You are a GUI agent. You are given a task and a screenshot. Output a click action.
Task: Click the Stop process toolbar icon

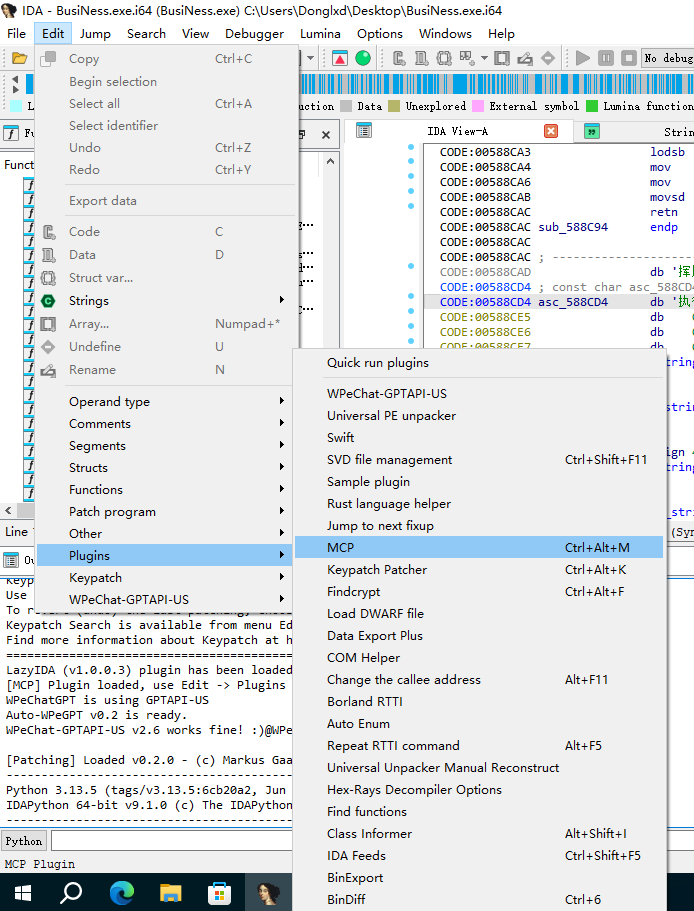point(628,58)
